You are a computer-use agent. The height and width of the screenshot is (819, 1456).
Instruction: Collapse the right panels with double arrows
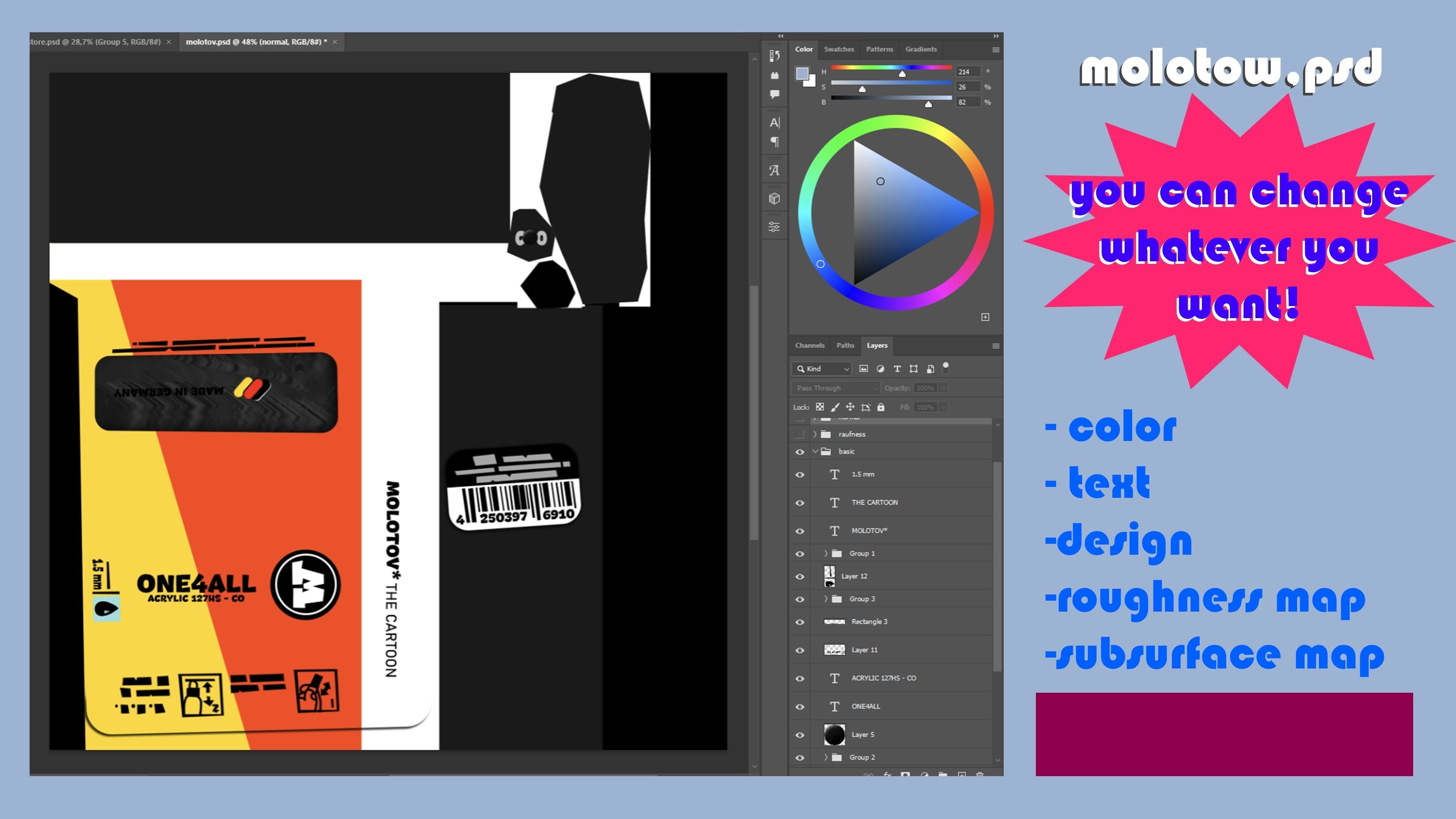996,36
